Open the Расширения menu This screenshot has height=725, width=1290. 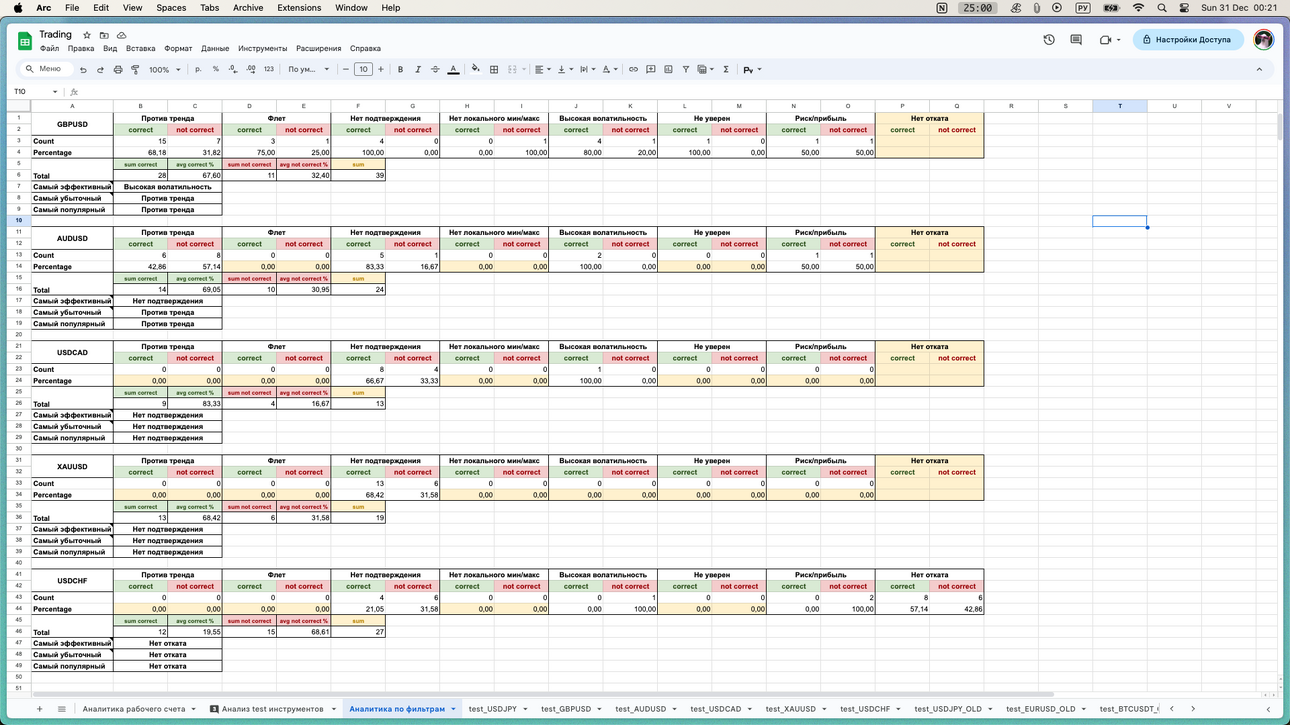coord(318,48)
